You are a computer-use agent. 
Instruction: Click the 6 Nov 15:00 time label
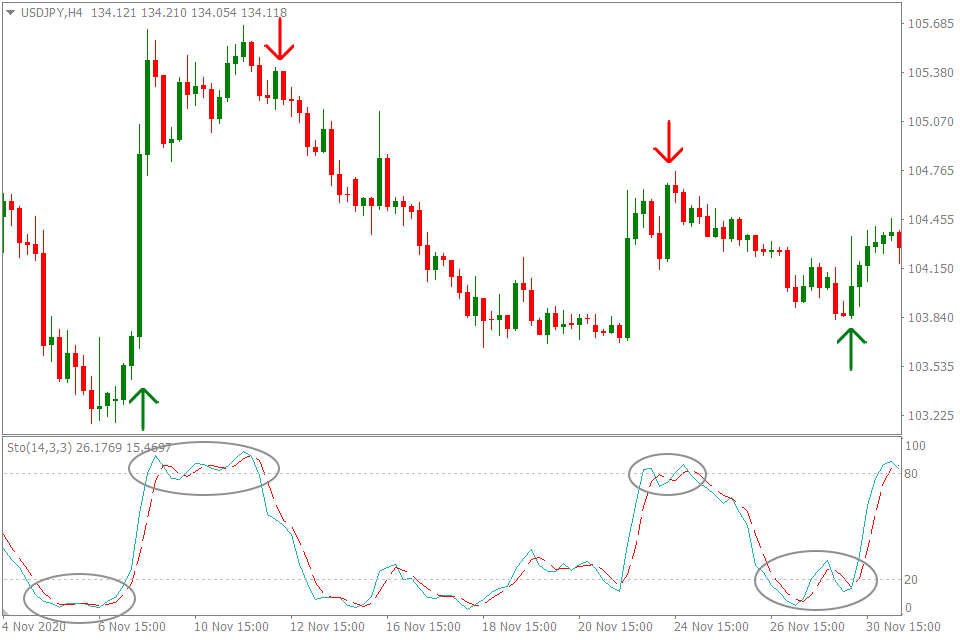point(132,627)
